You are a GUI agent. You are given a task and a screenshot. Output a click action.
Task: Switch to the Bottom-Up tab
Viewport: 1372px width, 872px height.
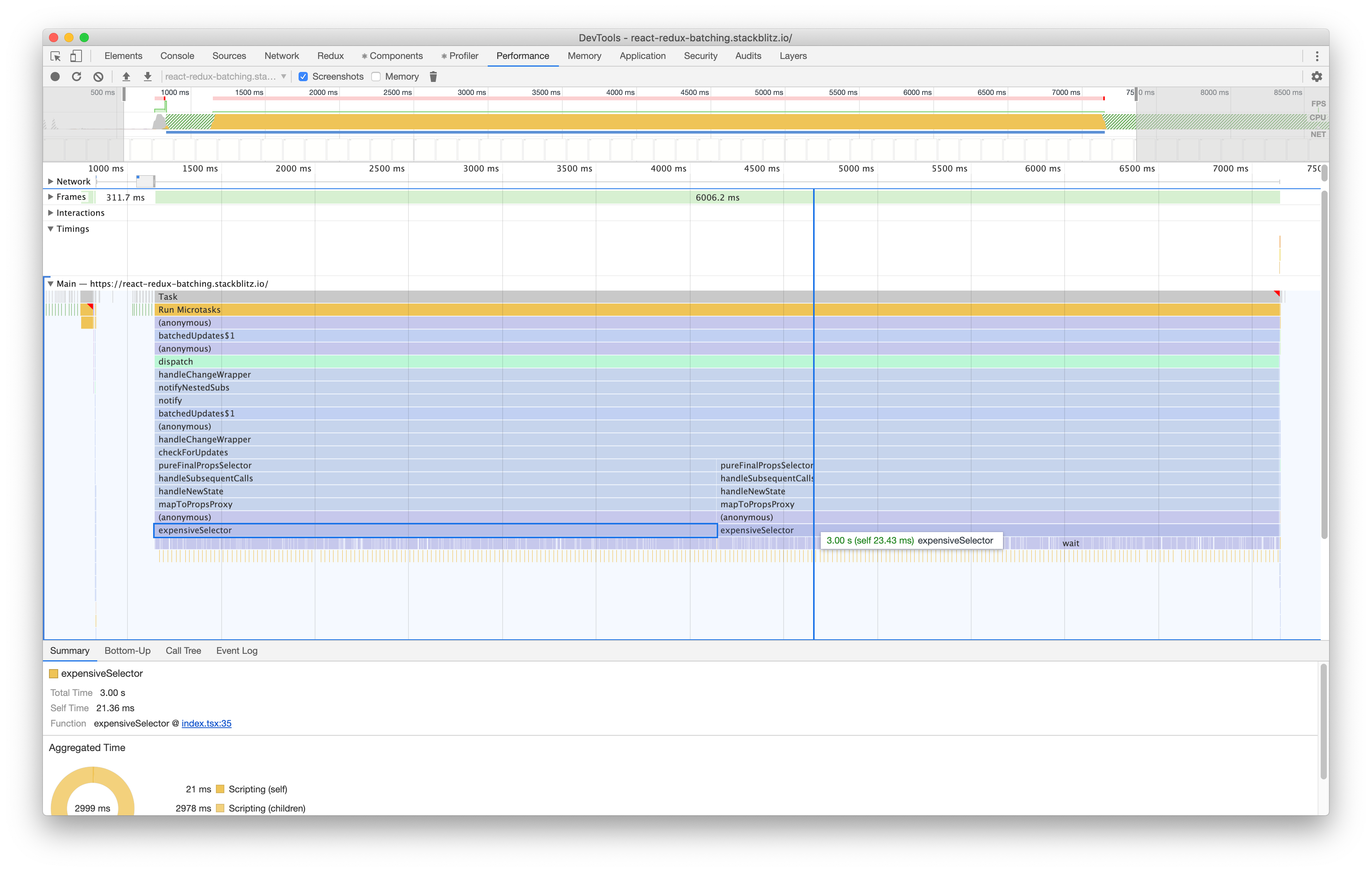point(127,650)
